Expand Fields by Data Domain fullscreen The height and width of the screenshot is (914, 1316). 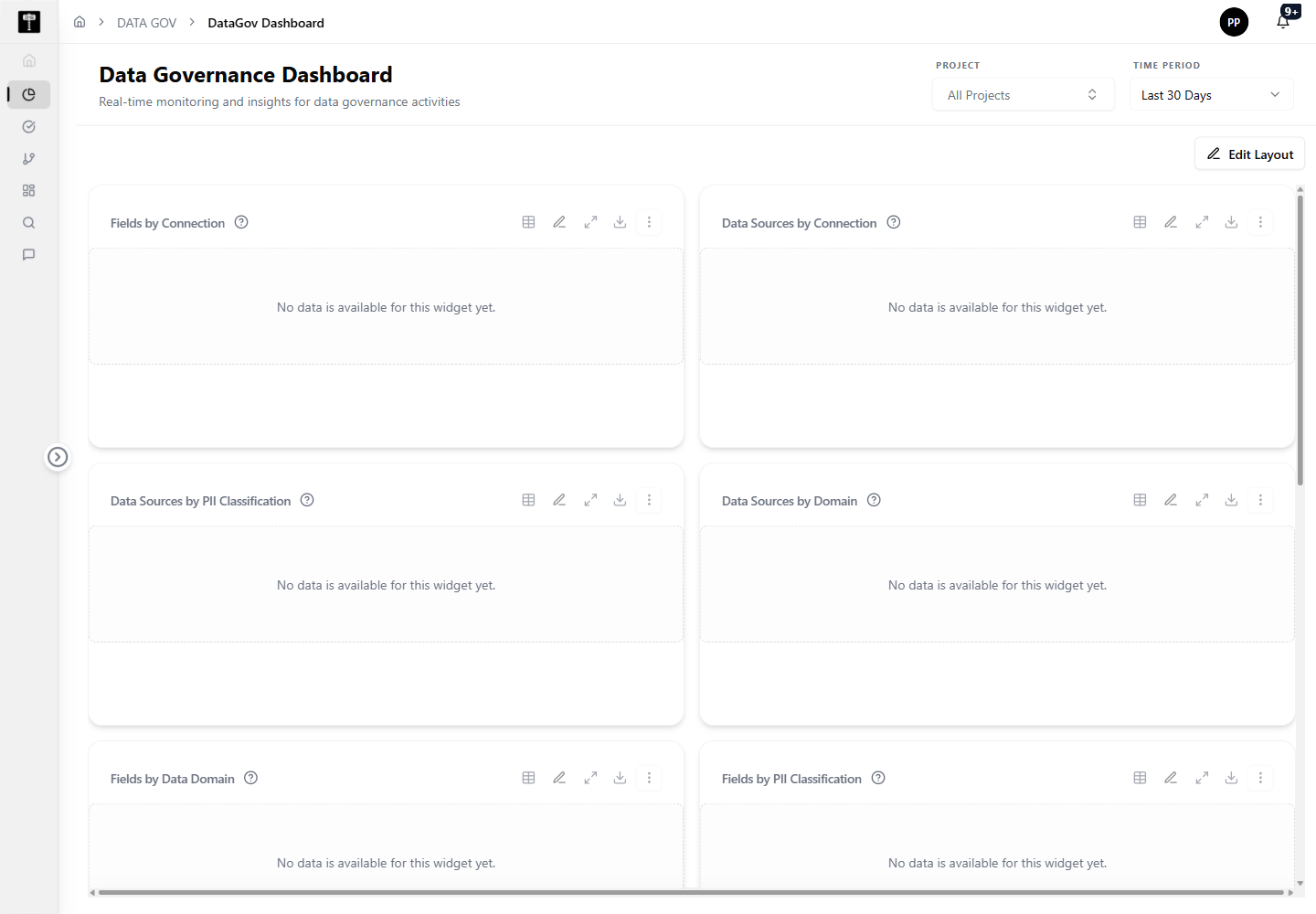point(590,778)
